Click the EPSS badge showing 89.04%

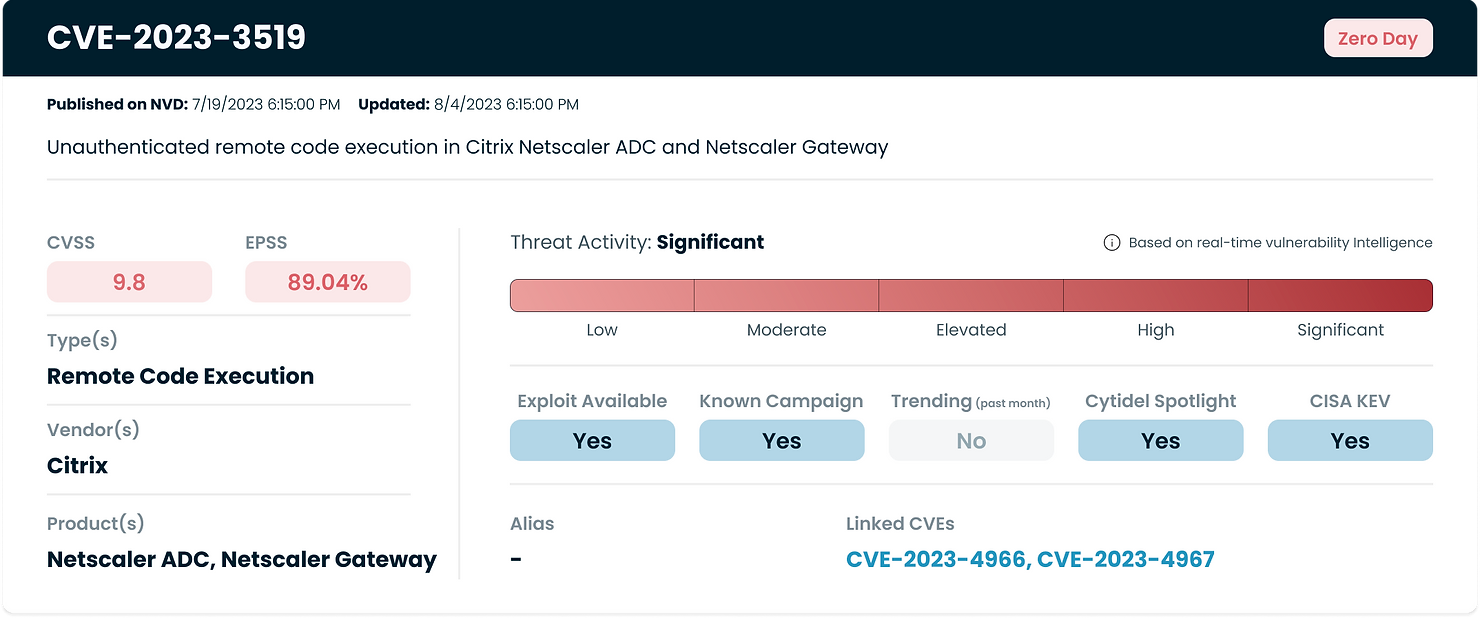(x=328, y=281)
